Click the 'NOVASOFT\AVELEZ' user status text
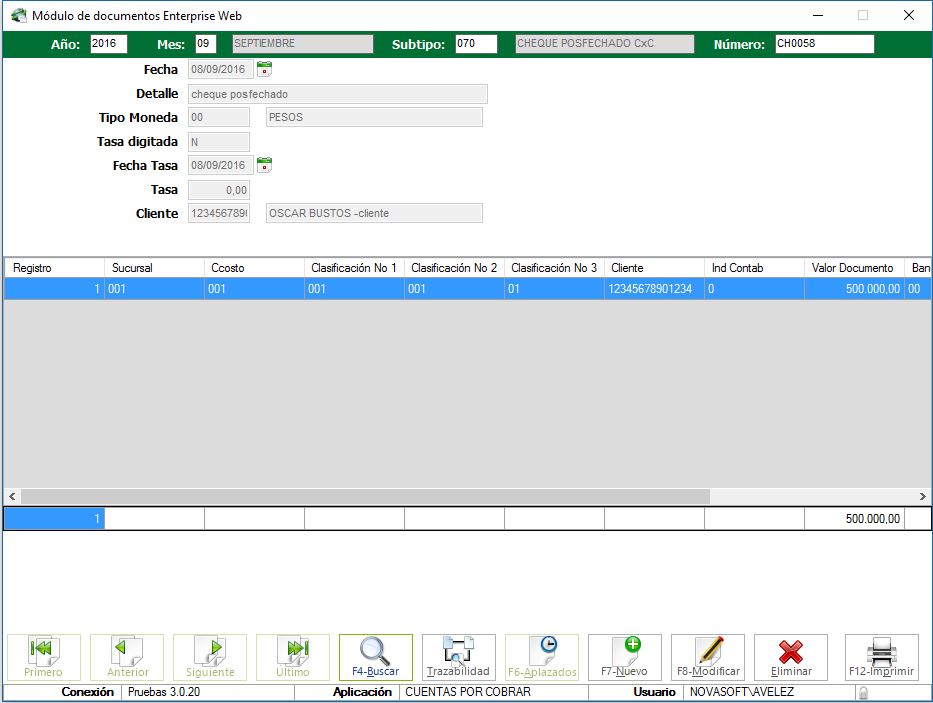The width and height of the screenshot is (933, 703). 741,692
